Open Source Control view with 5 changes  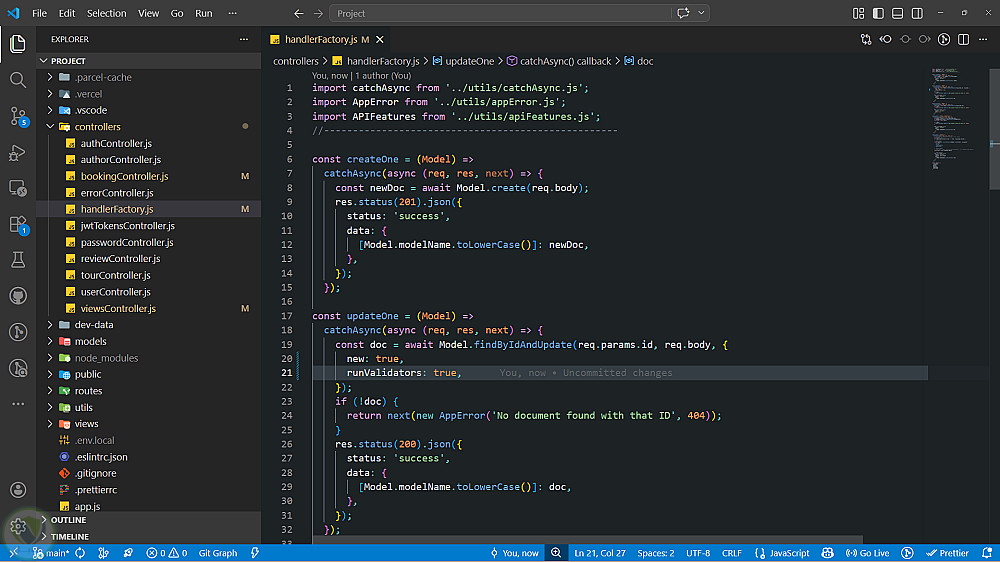[x=18, y=116]
